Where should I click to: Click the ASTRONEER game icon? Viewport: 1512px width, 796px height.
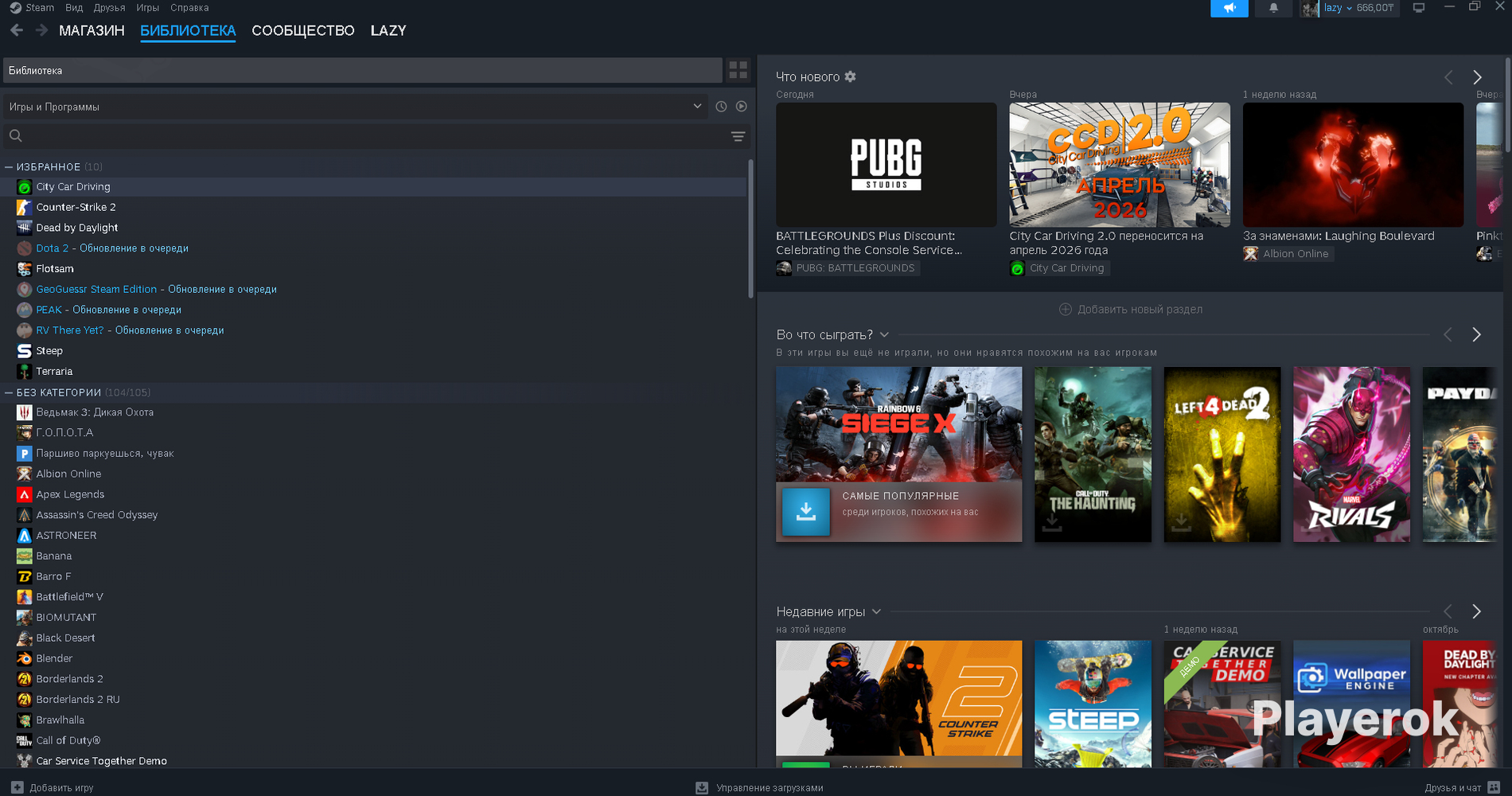click(25, 536)
